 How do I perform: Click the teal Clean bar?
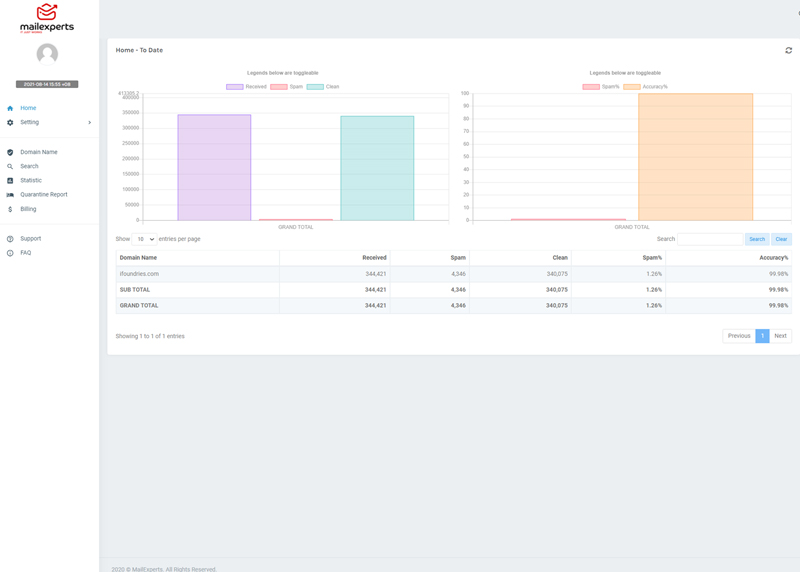pos(377,168)
